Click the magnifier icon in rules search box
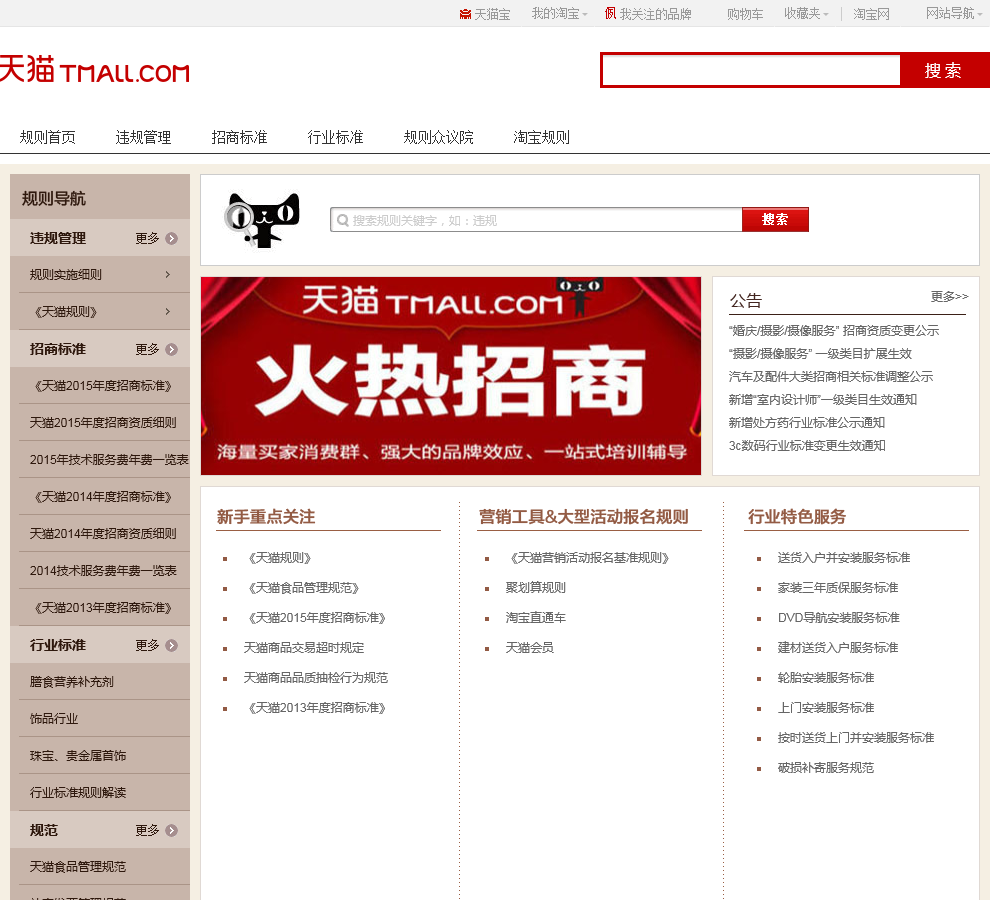The height and width of the screenshot is (900, 990). click(x=343, y=220)
